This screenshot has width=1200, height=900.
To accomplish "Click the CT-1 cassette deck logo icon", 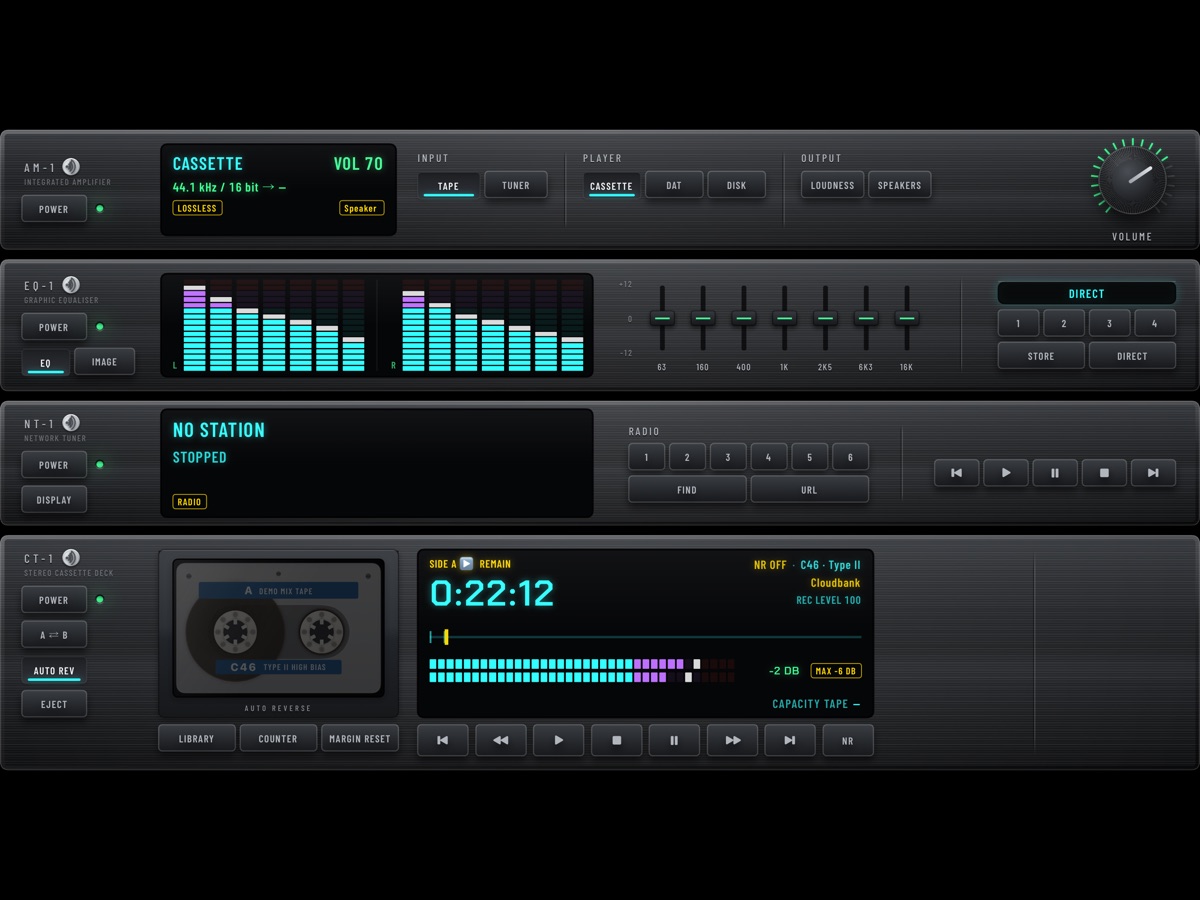I will pos(71,558).
